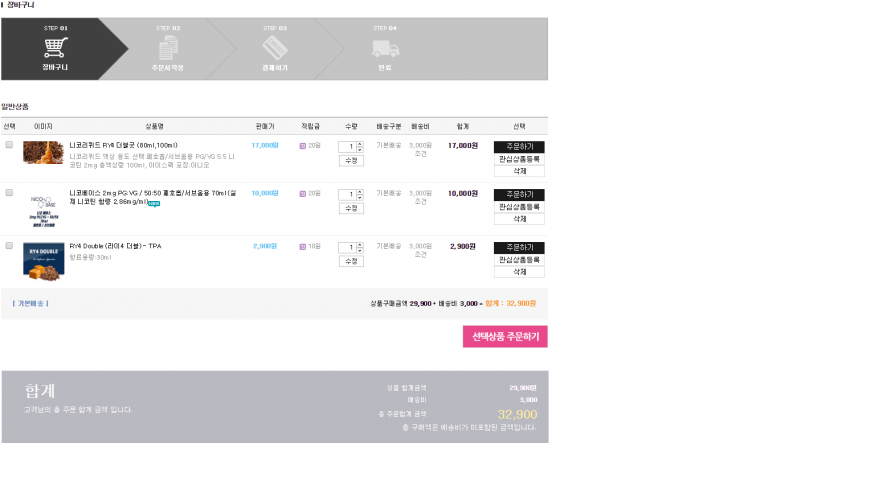Tick the checkbox for the 니코베이스 2mg product
The image size is (875, 492).
click(x=9, y=192)
